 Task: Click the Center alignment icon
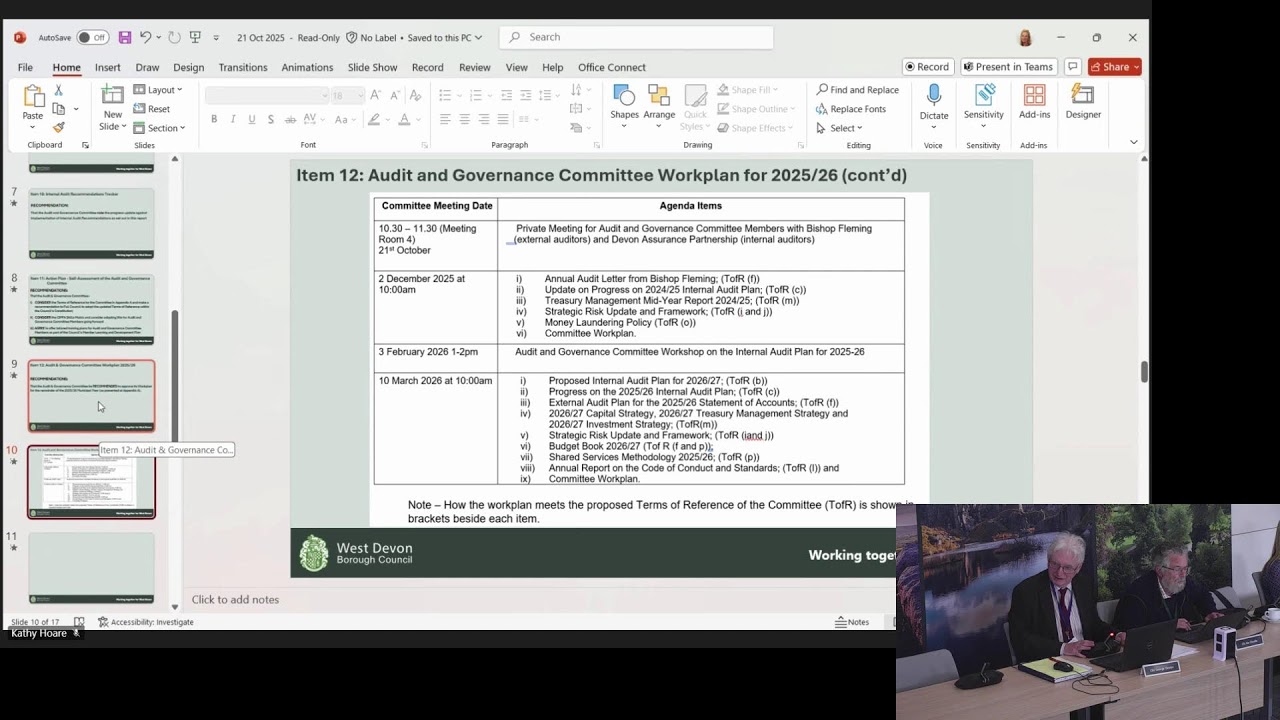click(465, 119)
